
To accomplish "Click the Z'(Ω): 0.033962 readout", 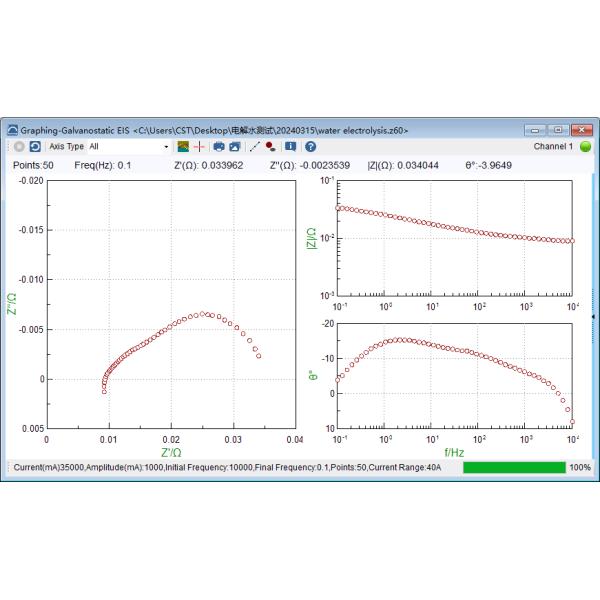I will [209, 165].
